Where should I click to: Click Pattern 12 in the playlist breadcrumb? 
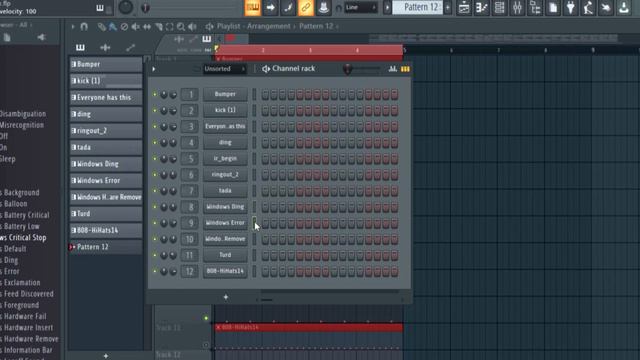pos(316,27)
